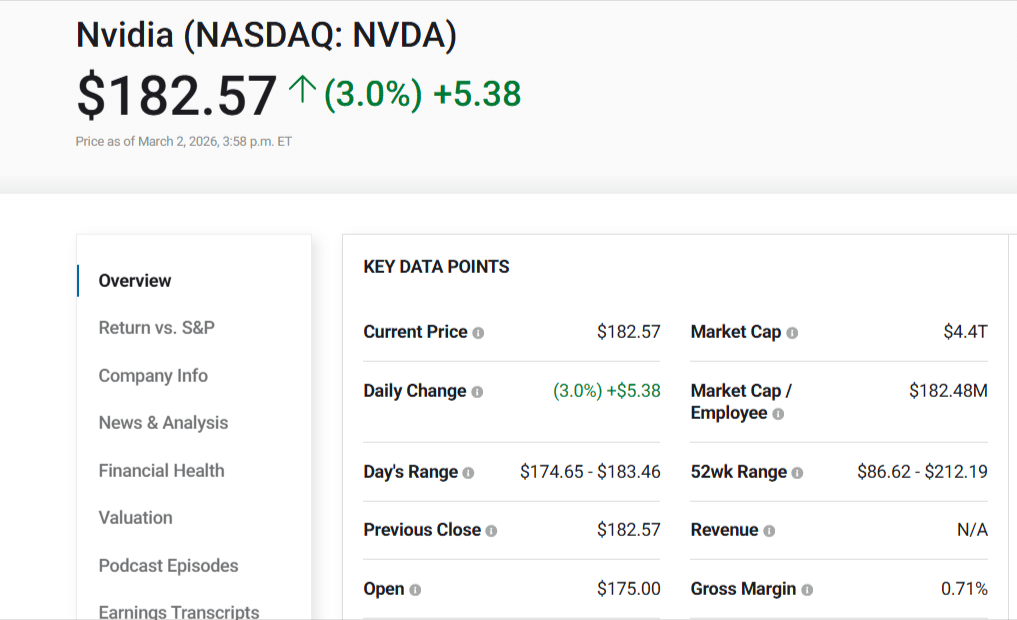Viewport: 1017px width, 620px height.
Task: Click the Nvidia NASDAQ: NVDA heading
Action: pyautogui.click(x=265, y=33)
